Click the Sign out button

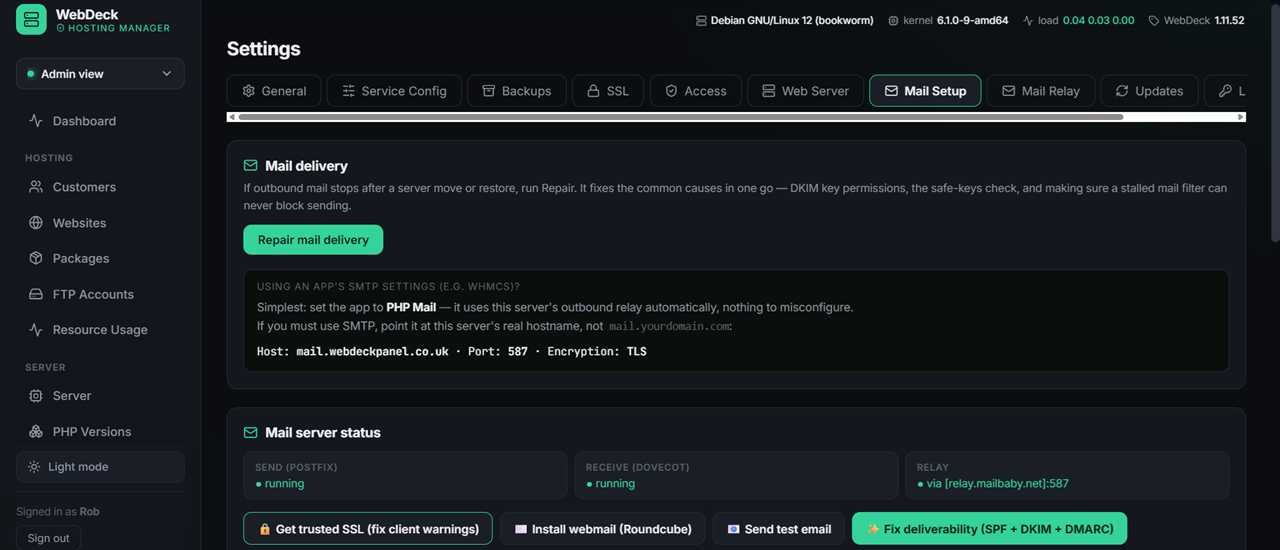tap(48, 538)
